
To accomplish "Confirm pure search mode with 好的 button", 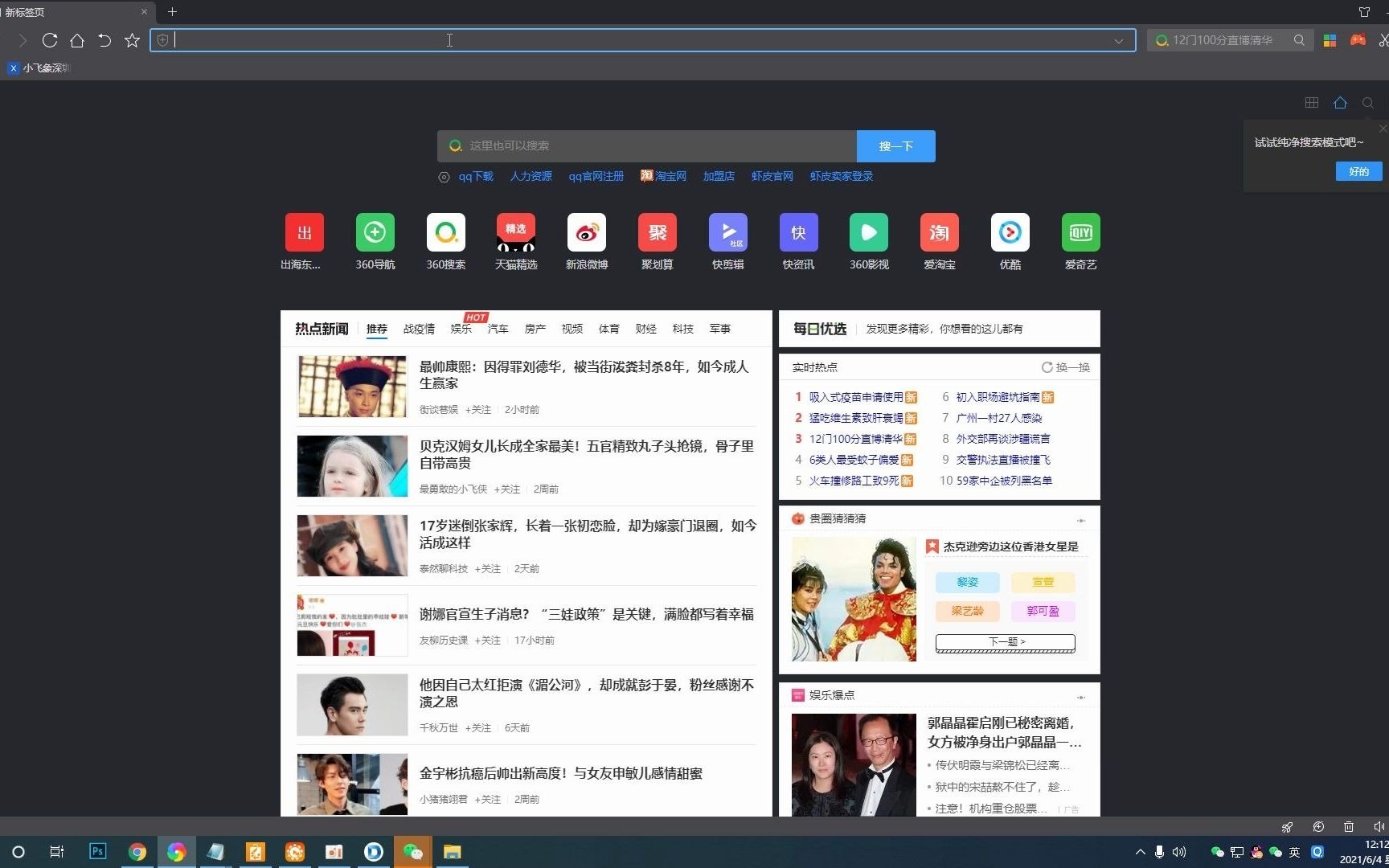I will 1358,171.
